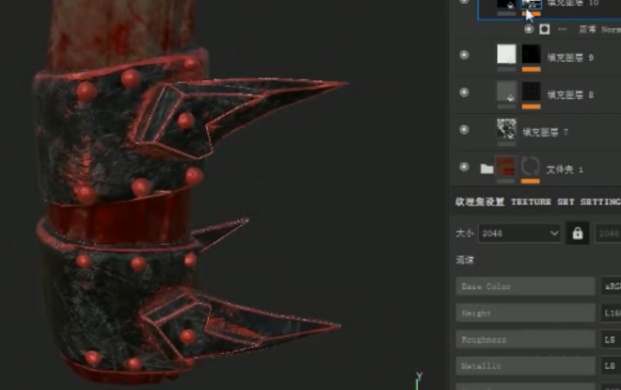Select the black mask of 填充图层 9
This screenshot has width=621, height=390.
click(531, 54)
